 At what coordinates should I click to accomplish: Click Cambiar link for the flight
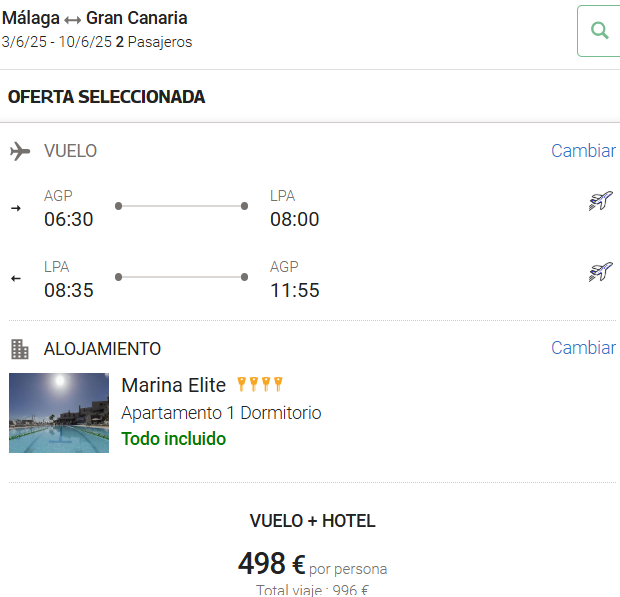583,151
